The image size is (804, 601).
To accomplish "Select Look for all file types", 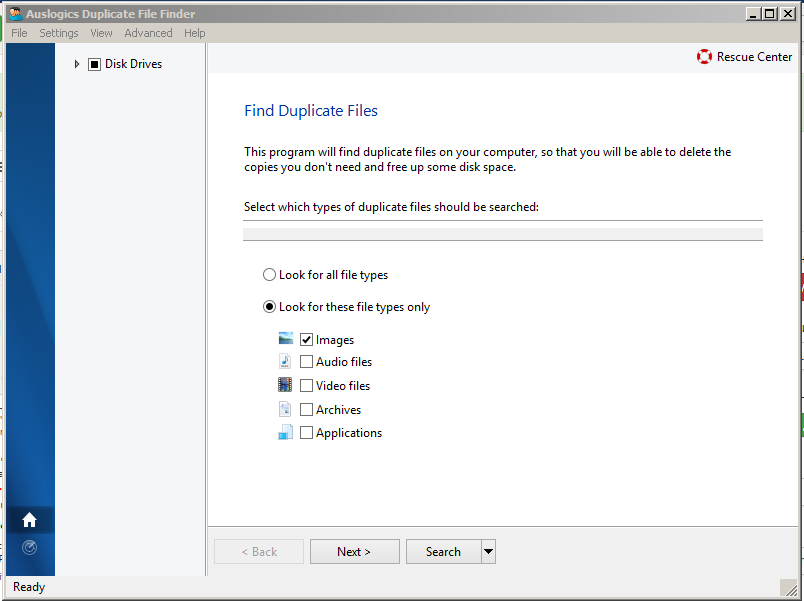I will point(269,275).
